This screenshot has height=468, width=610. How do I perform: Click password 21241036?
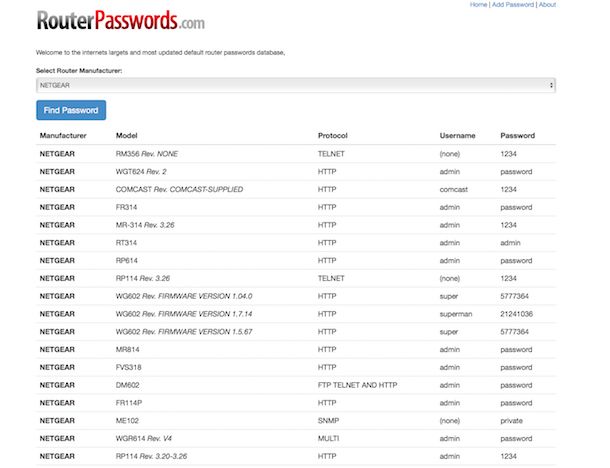tap(516, 314)
